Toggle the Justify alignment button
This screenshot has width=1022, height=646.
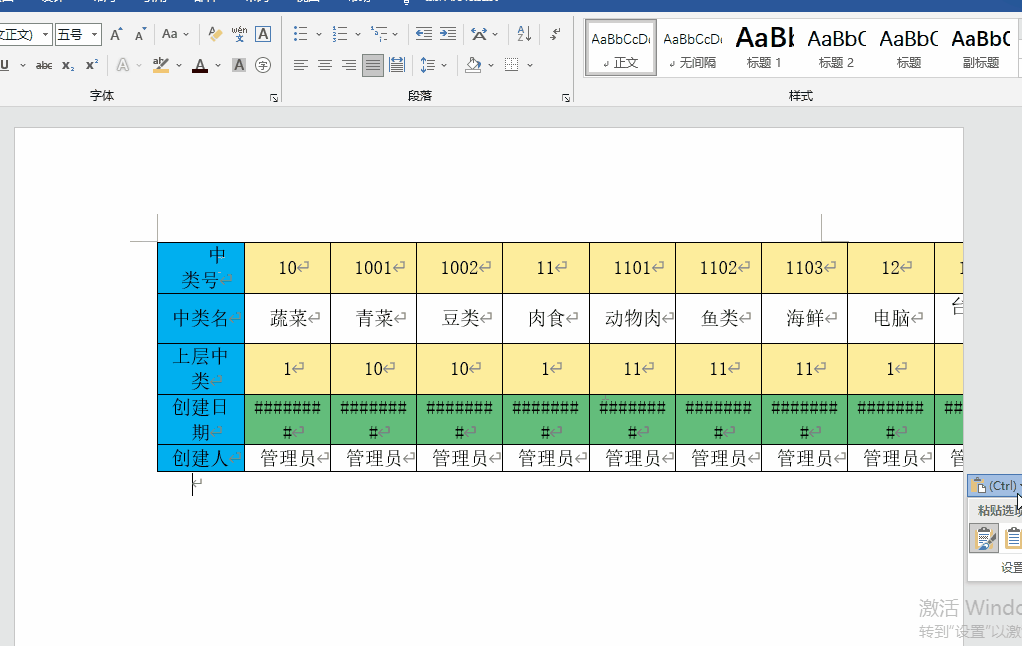373,66
